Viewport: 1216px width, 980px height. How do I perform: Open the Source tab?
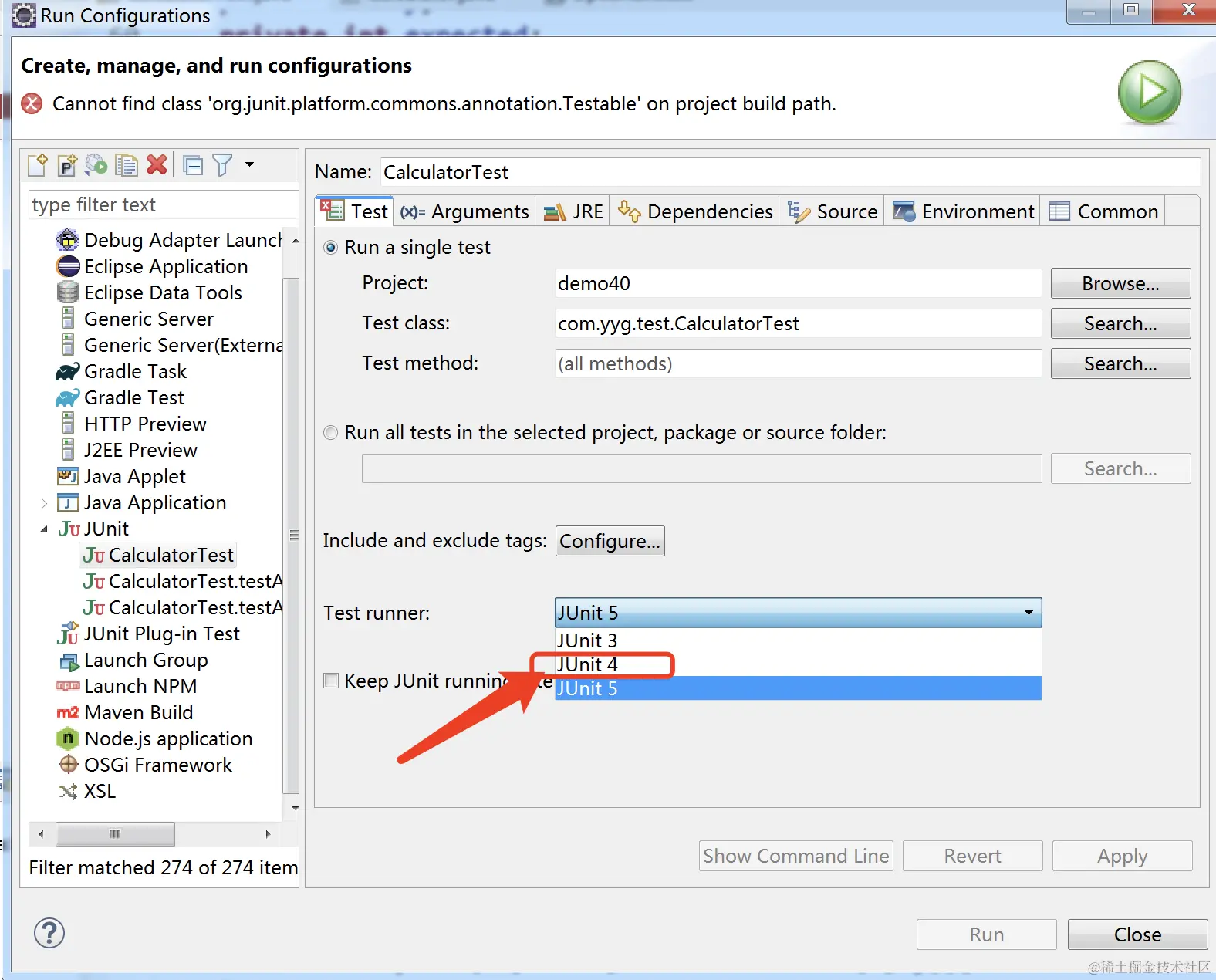click(x=833, y=211)
